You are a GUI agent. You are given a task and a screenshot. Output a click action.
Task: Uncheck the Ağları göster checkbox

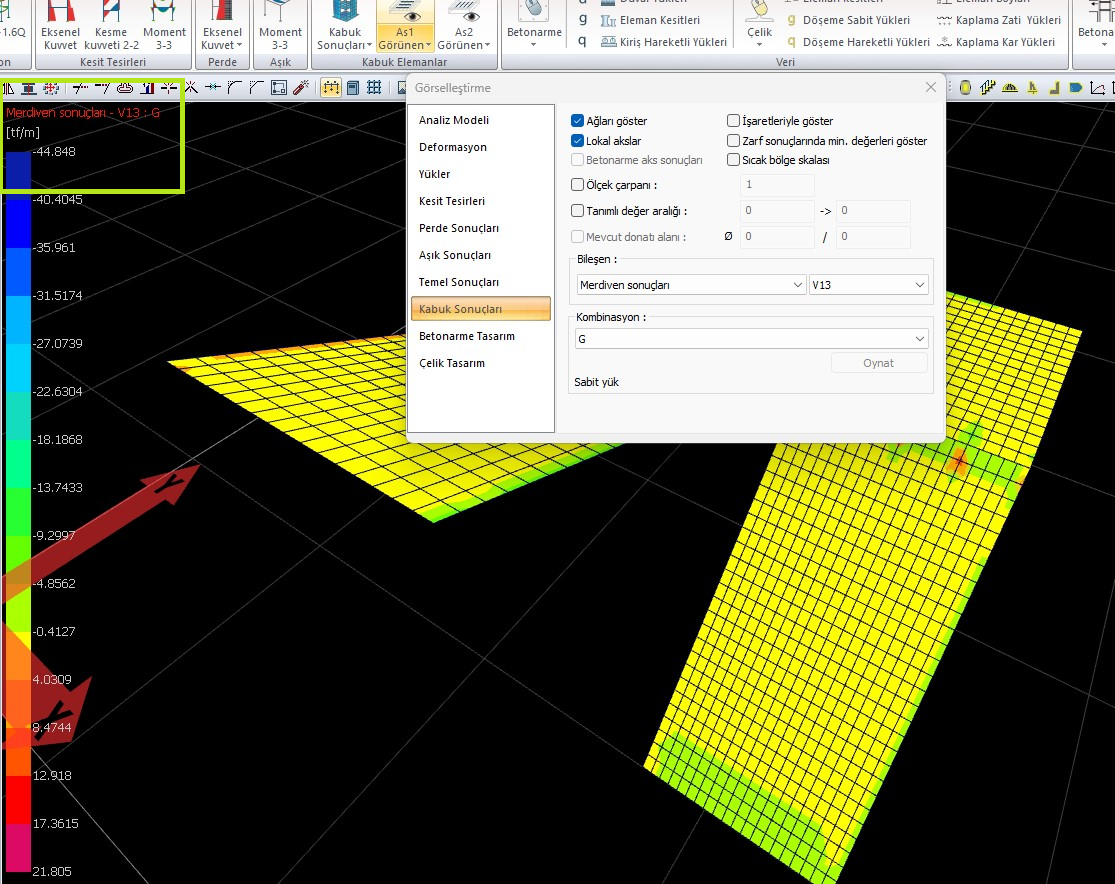(577, 121)
